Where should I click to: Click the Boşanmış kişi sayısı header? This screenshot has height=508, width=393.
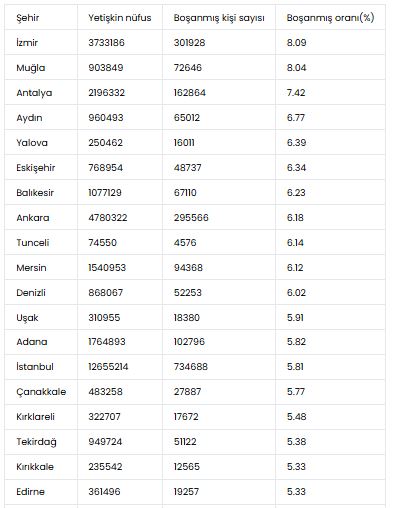[x=219, y=18]
